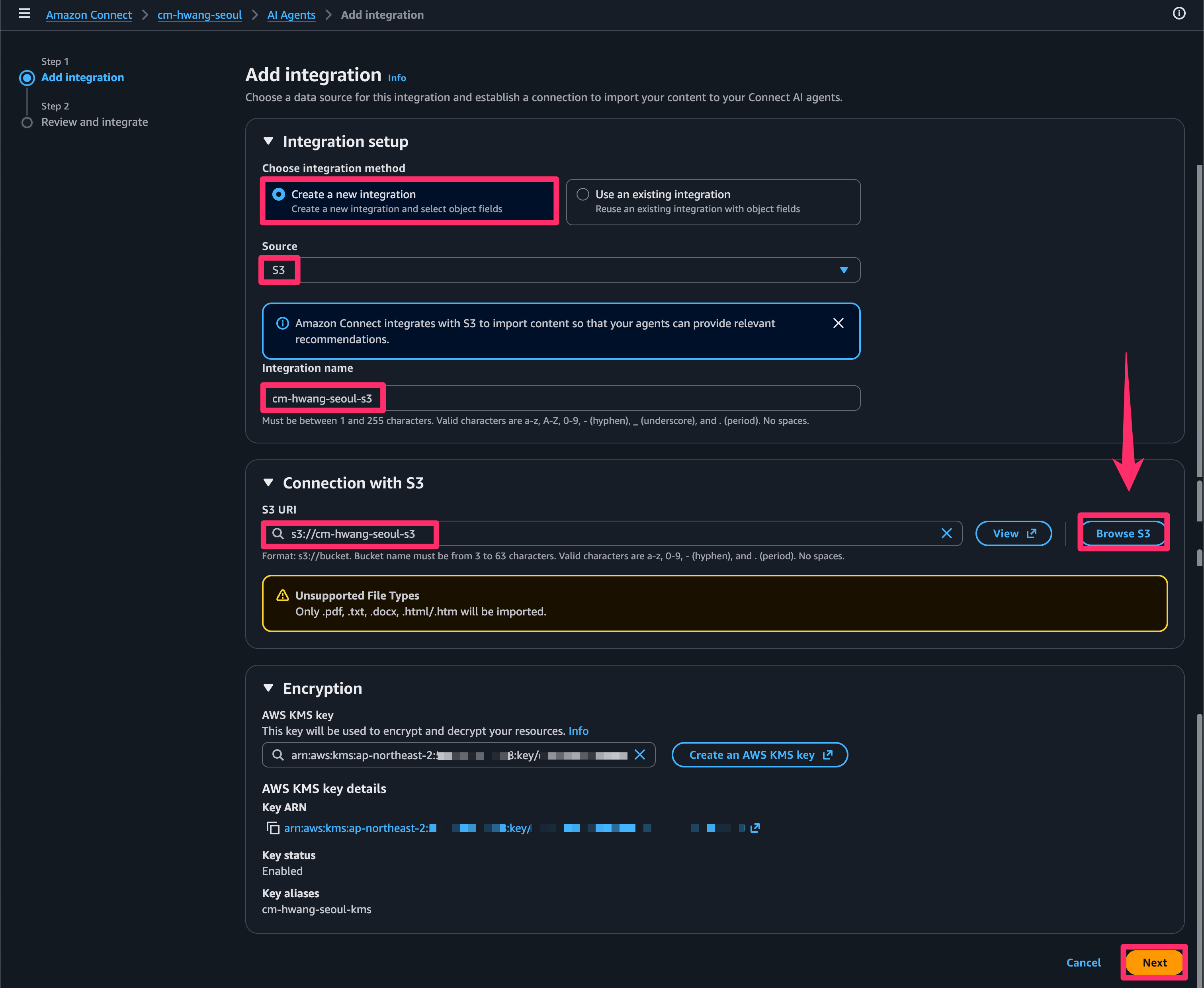Open cm-hwang-seoul breadcrumb link
Screen dimensions: 1204x988
(x=199, y=15)
